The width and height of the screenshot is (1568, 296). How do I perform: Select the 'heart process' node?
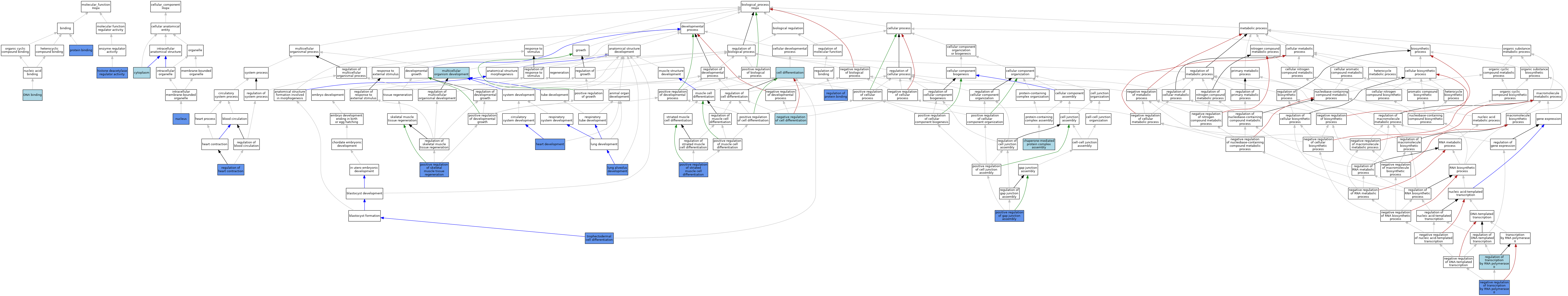click(x=205, y=119)
